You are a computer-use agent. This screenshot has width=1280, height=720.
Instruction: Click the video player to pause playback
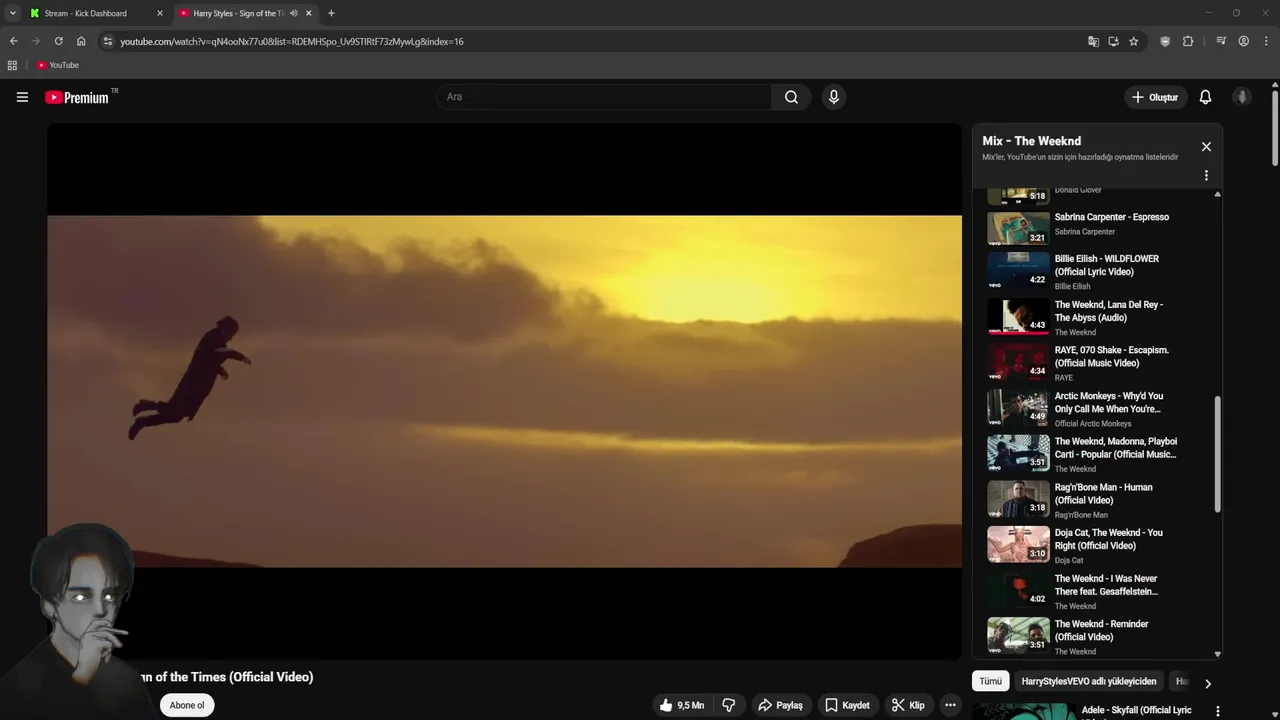coord(504,391)
